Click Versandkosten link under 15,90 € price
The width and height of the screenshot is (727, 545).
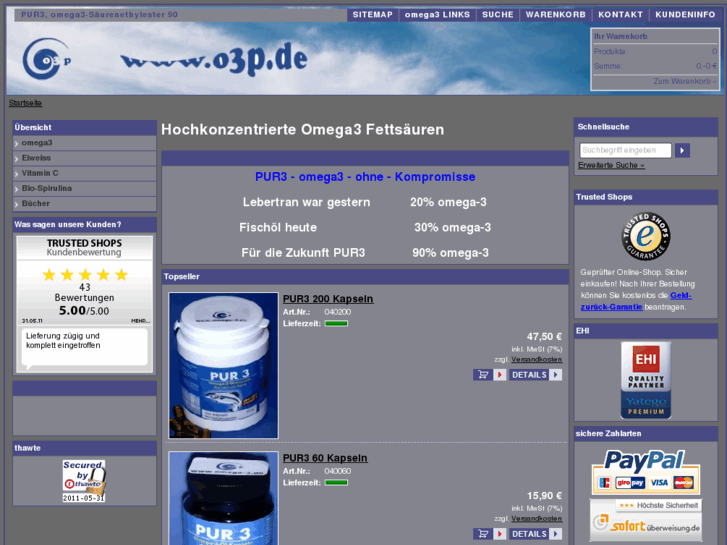pyautogui.click(x=536, y=519)
